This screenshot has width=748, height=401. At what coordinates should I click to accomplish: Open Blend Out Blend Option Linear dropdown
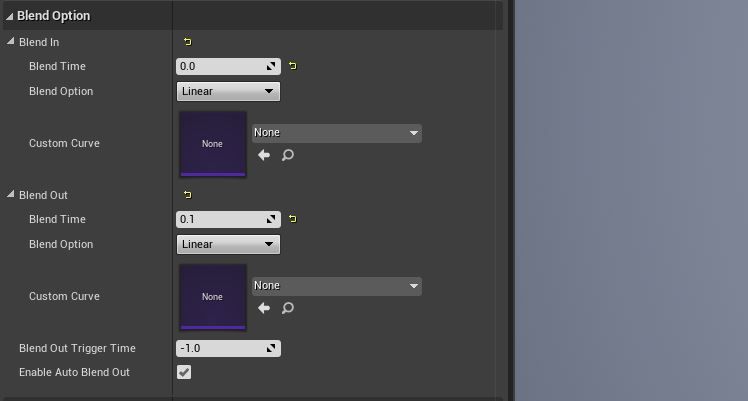point(229,244)
